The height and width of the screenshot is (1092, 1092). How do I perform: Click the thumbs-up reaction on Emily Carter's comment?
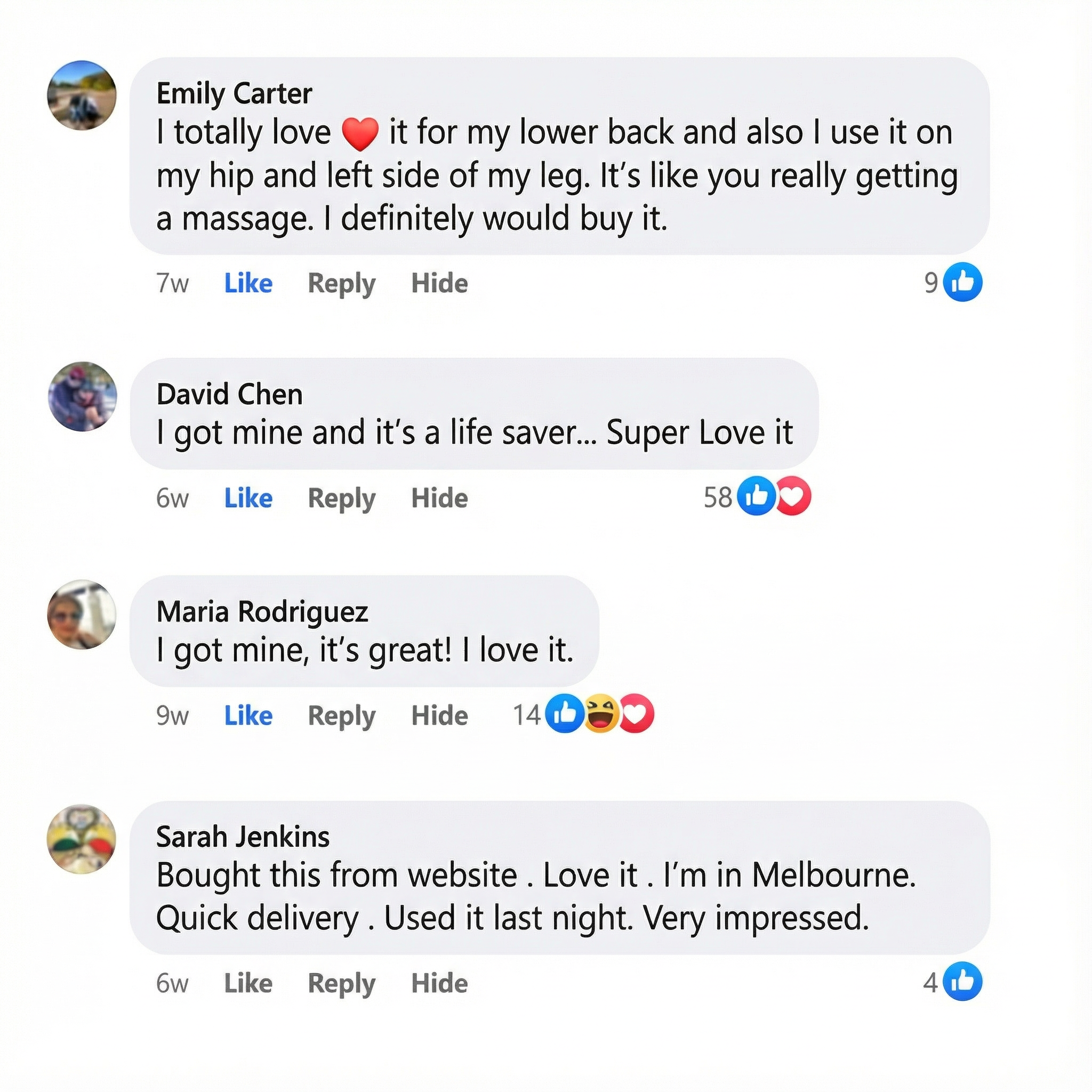pyautogui.click(x=963, y=282)
